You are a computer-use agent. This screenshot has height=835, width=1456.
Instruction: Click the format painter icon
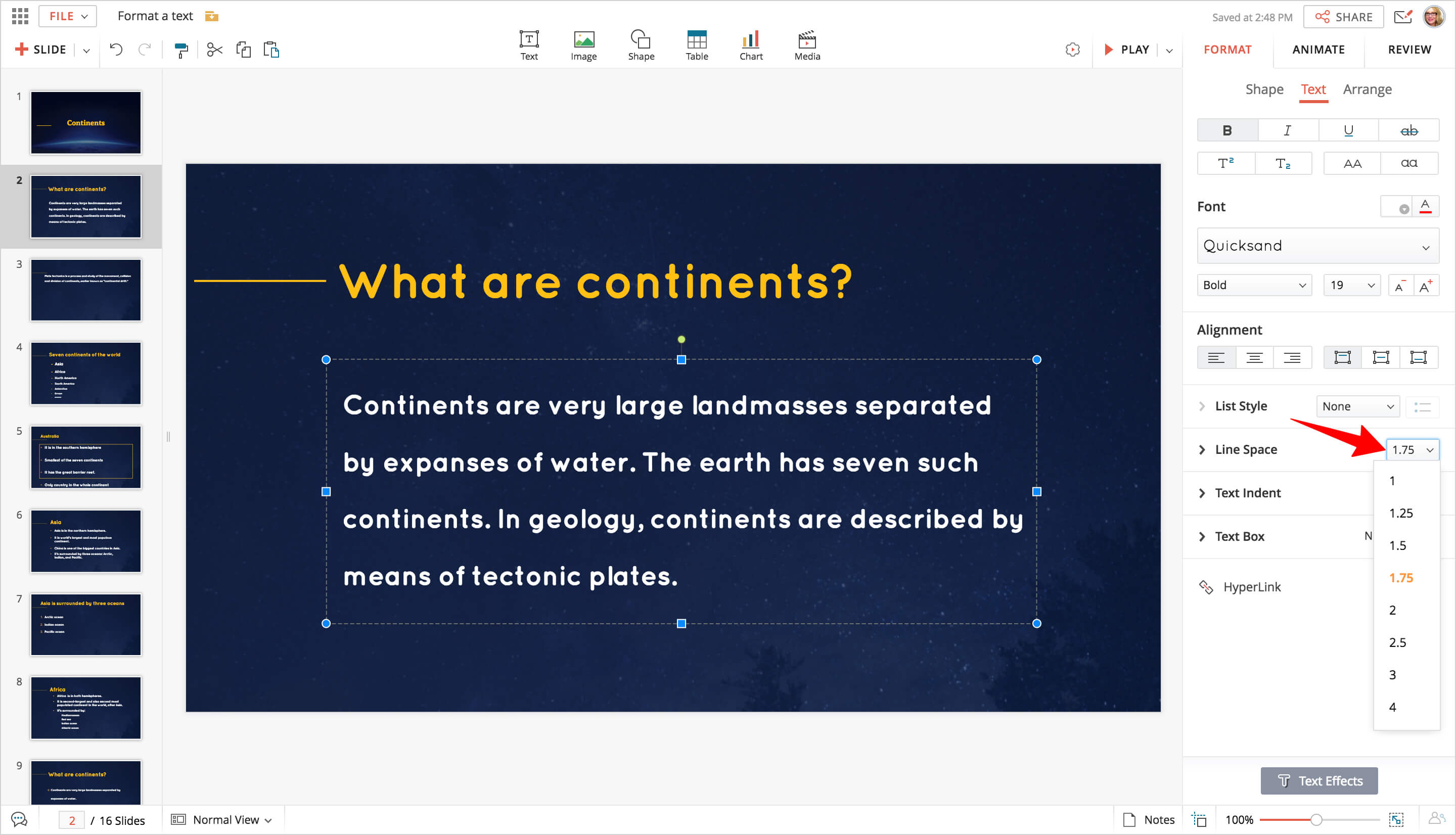181,51
